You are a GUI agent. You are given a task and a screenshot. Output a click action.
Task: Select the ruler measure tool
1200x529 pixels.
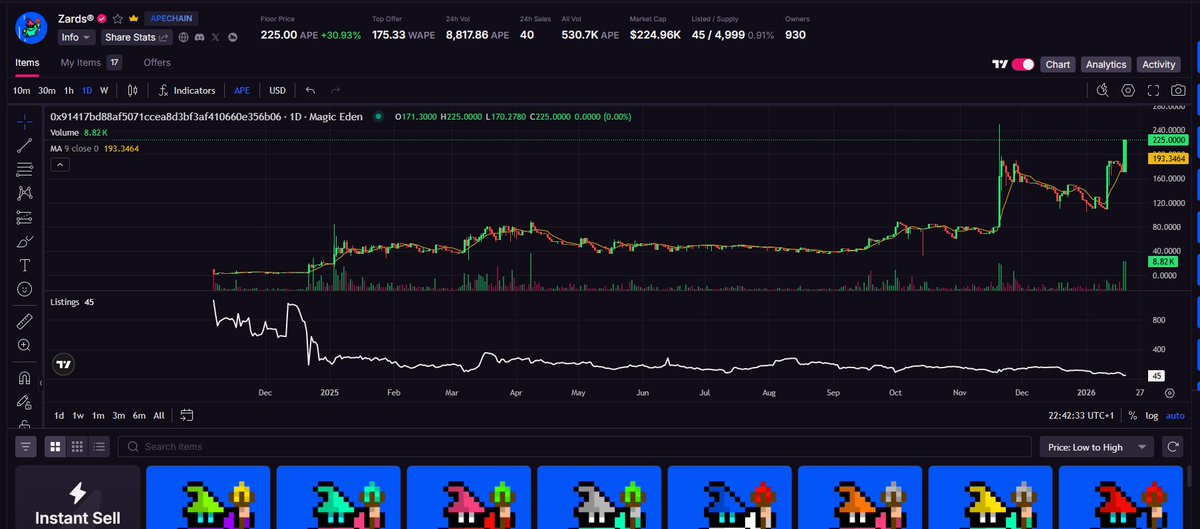click(x=24, y=321)
